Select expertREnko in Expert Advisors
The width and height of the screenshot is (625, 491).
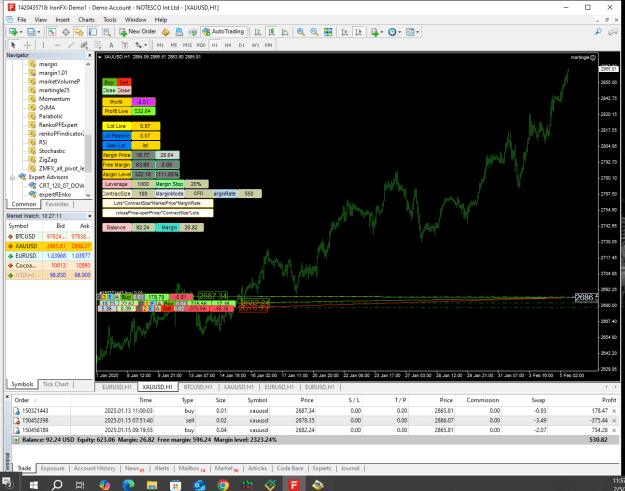point(55,194)
